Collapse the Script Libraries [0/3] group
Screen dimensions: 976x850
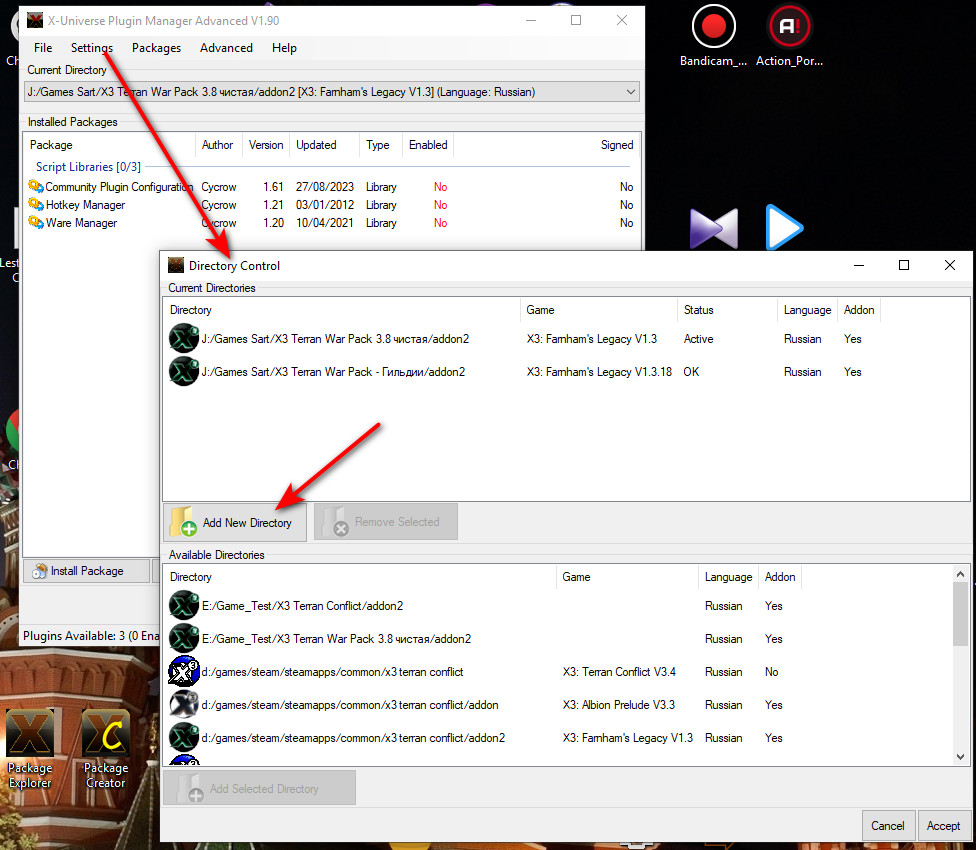[x=88, y=167]
